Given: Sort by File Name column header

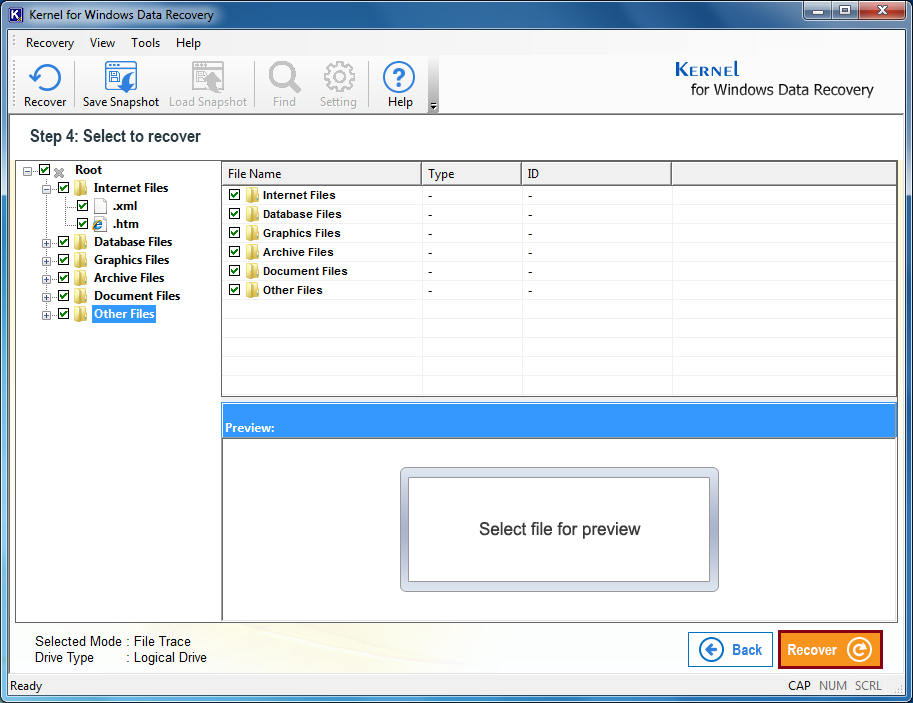Looking at the screenshot, I should (x=321, y=174).
